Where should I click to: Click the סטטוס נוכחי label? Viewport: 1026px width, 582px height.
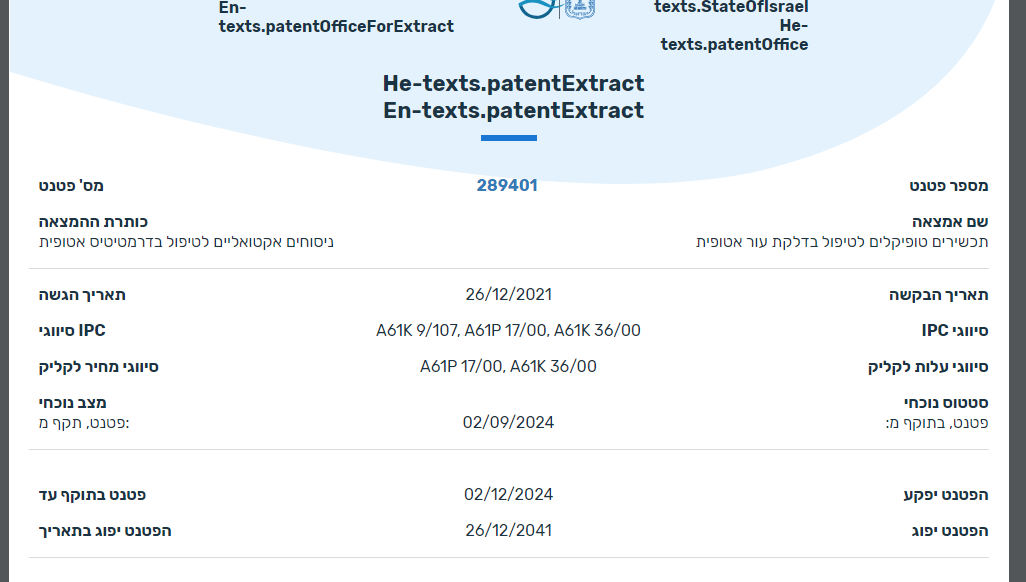[945, 402]
